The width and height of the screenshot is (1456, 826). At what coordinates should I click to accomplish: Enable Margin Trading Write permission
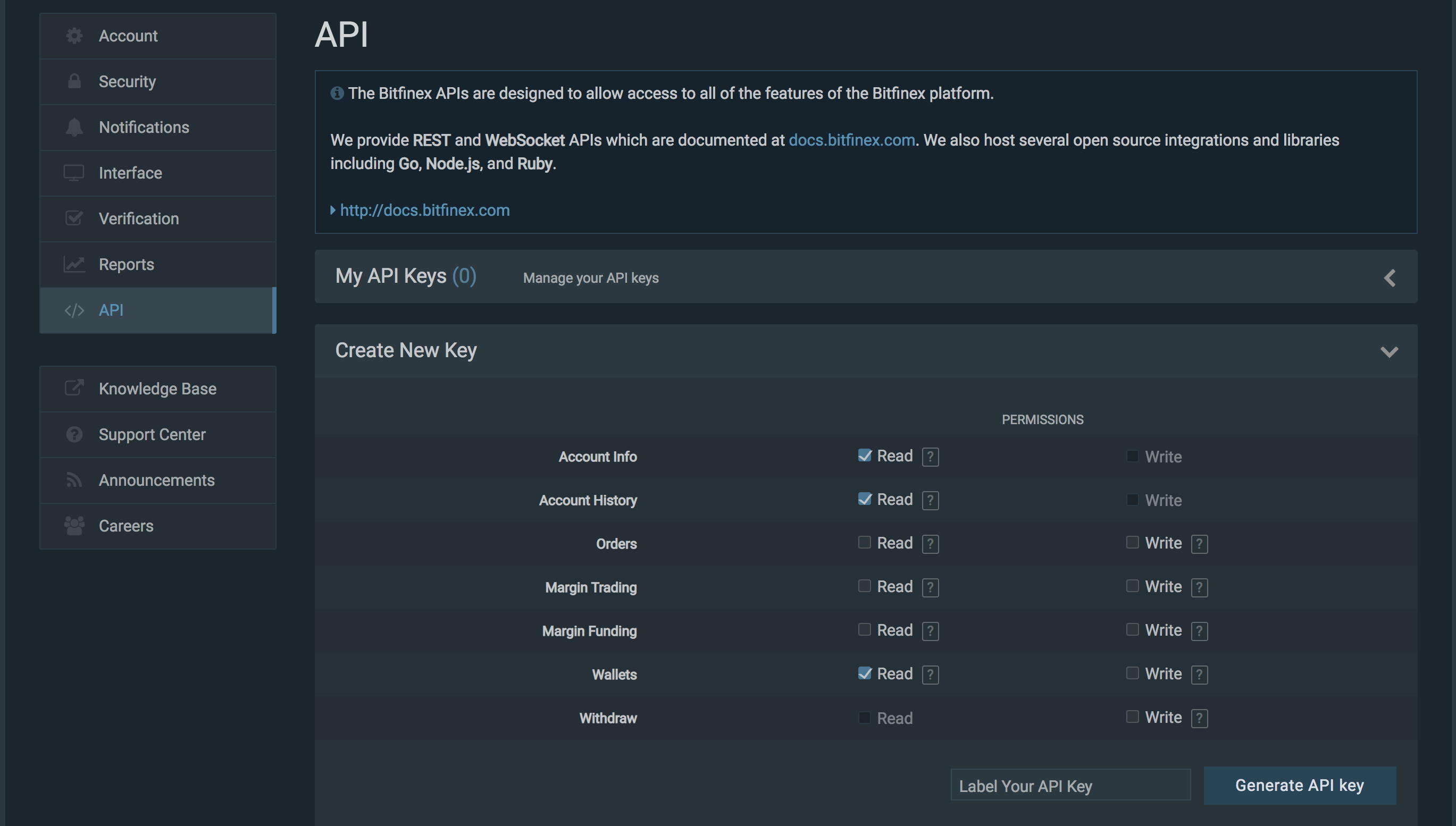tap(1132, 586)
